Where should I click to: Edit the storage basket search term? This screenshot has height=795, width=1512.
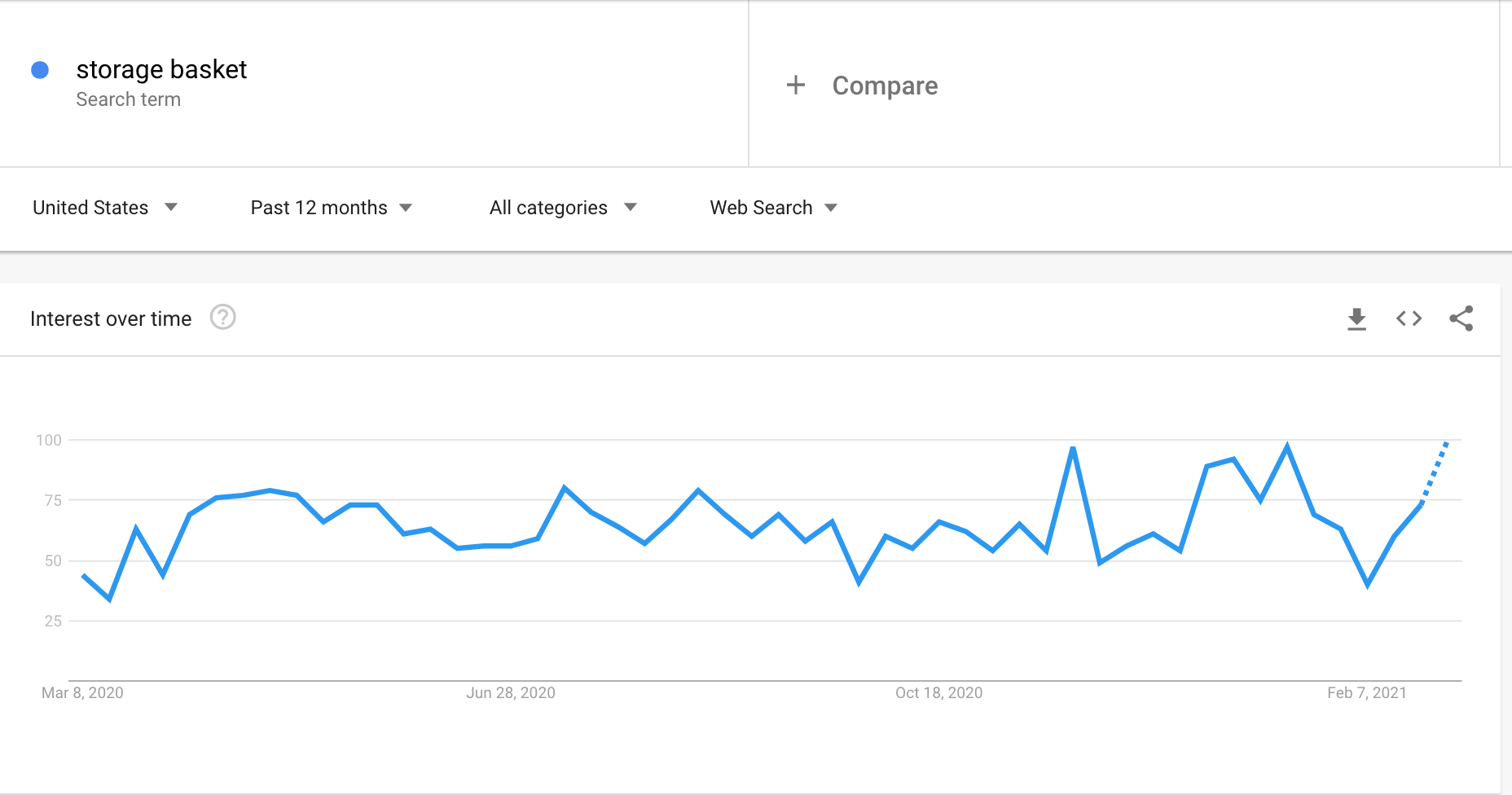161,70
